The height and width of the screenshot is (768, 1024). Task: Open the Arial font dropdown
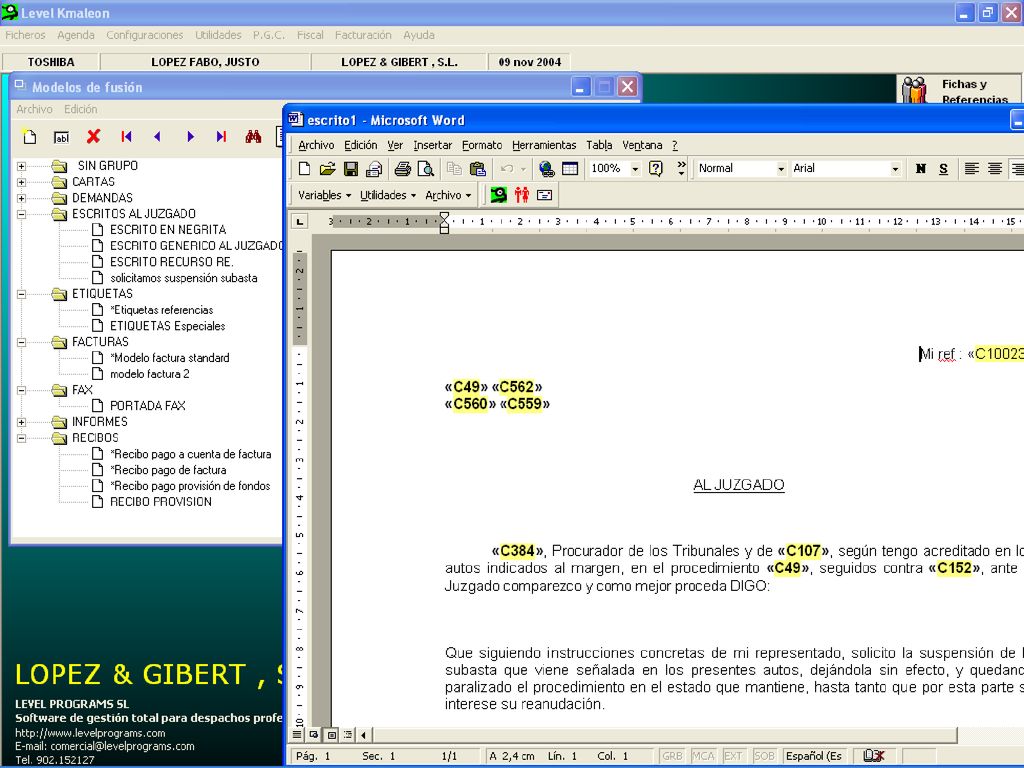click(x=895, y=168)
